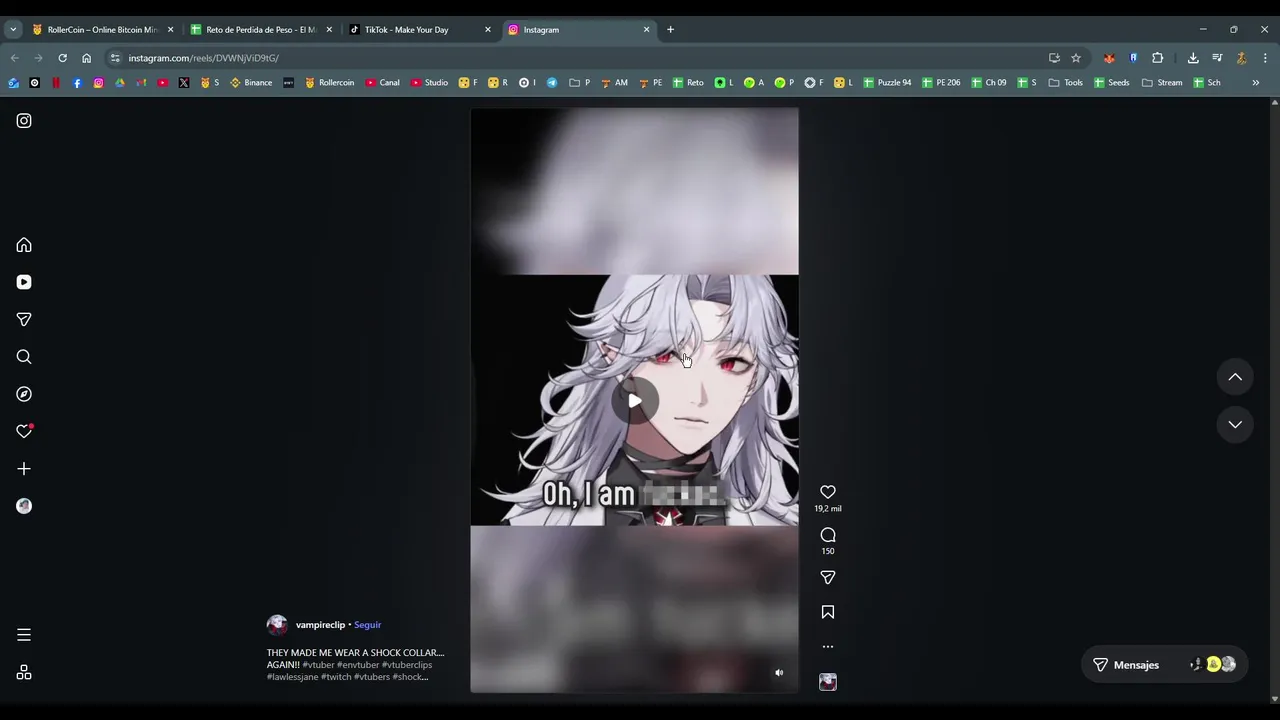The height and width of the screenshot is (720, 1280).
Task: Open the #vtuber hashtag link
Action: [x=318, y=665]
